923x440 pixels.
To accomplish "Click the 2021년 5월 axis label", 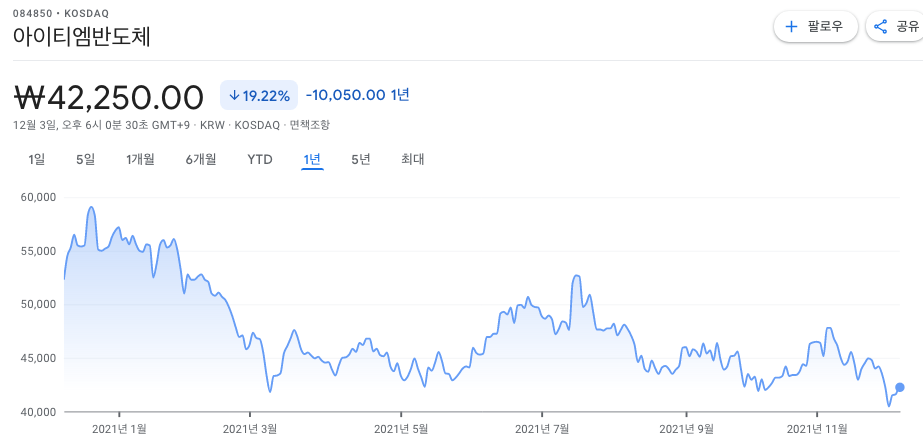I will coord(400,429).
